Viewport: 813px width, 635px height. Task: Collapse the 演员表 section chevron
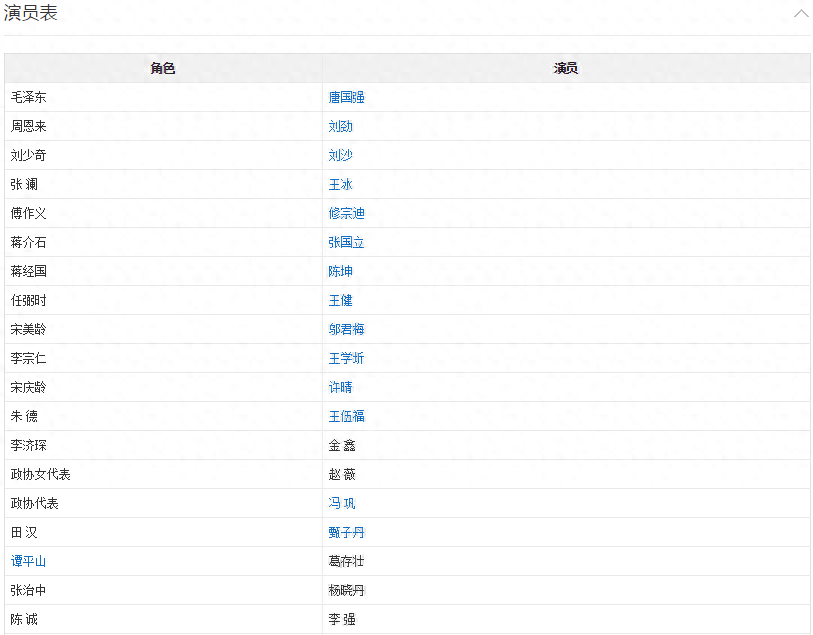click(800, 14)
